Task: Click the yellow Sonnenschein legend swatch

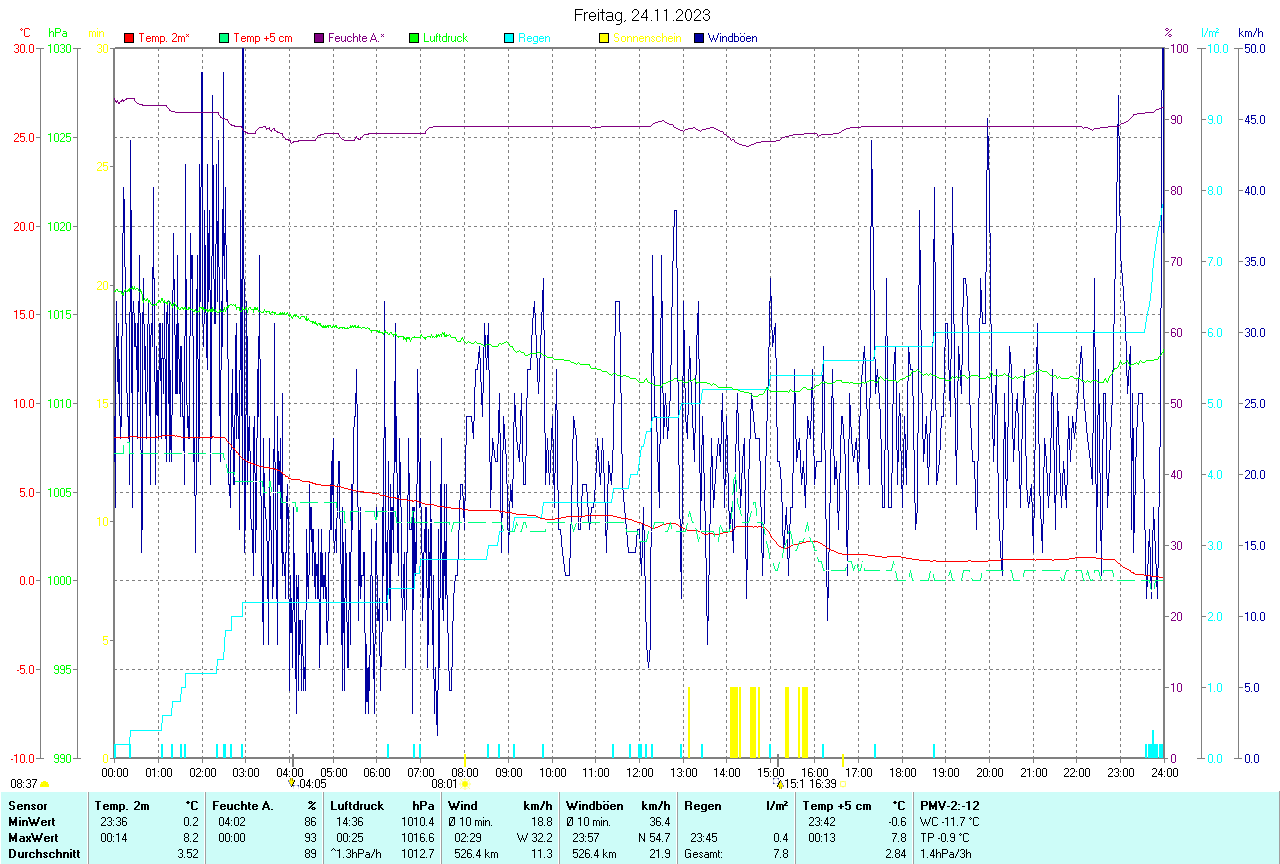Action: click(x=604, y=38)
